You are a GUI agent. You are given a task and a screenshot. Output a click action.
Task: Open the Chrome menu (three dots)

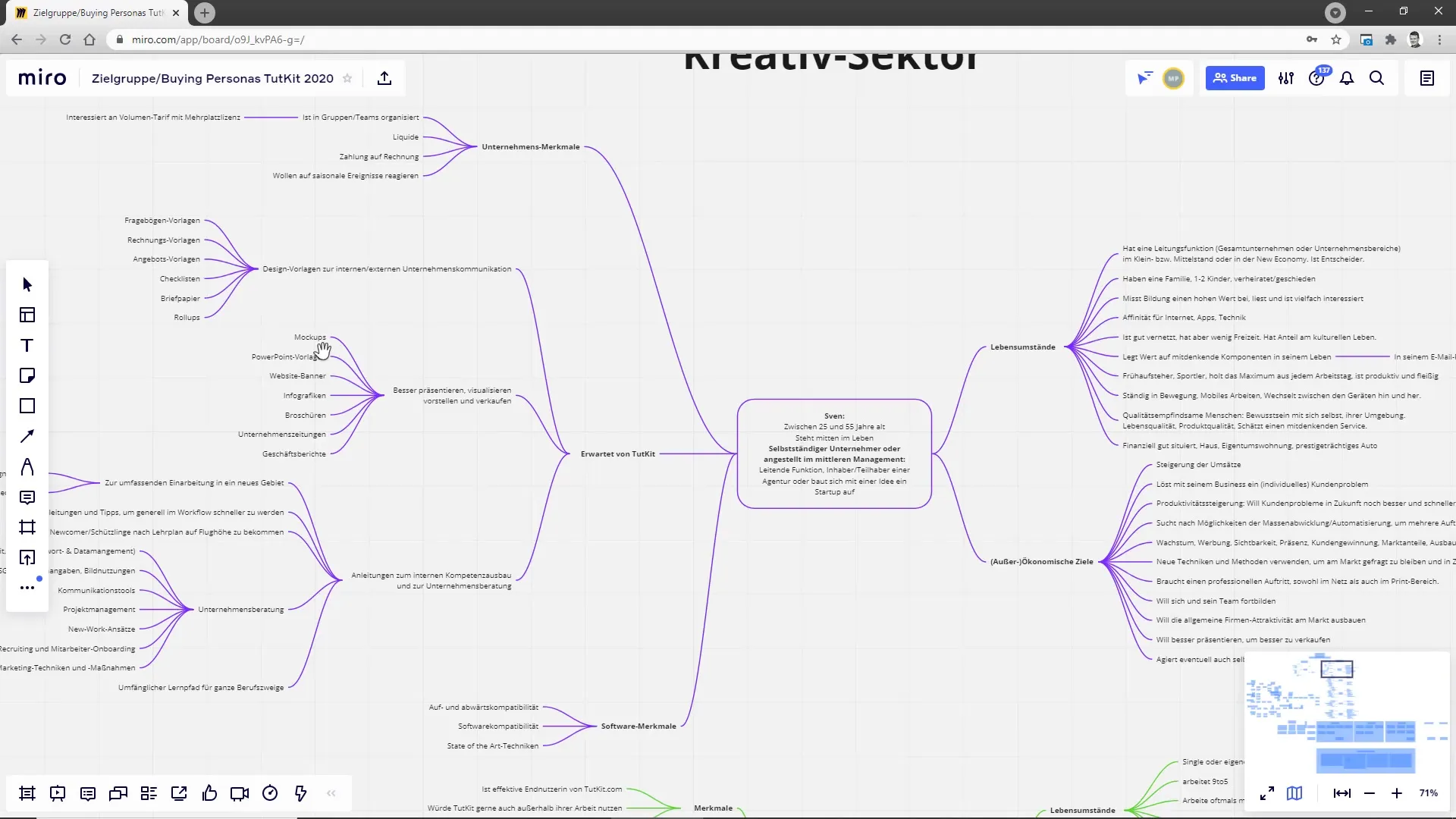tap(1439, 39)
